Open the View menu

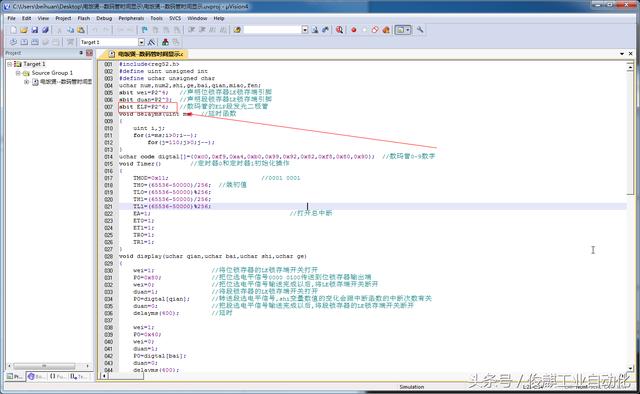(x=43, y=18)
